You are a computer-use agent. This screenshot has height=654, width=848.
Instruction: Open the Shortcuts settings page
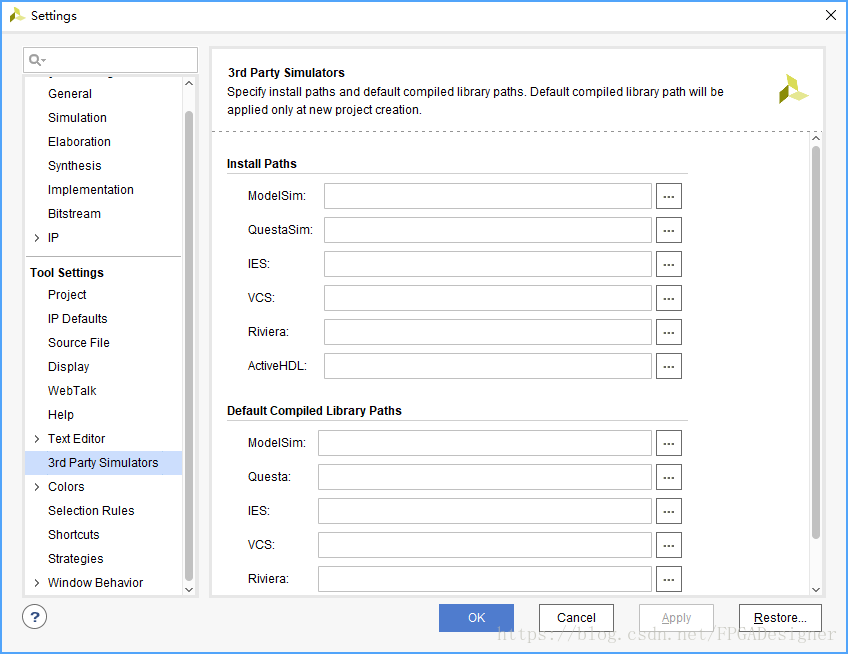pos(74,534)
